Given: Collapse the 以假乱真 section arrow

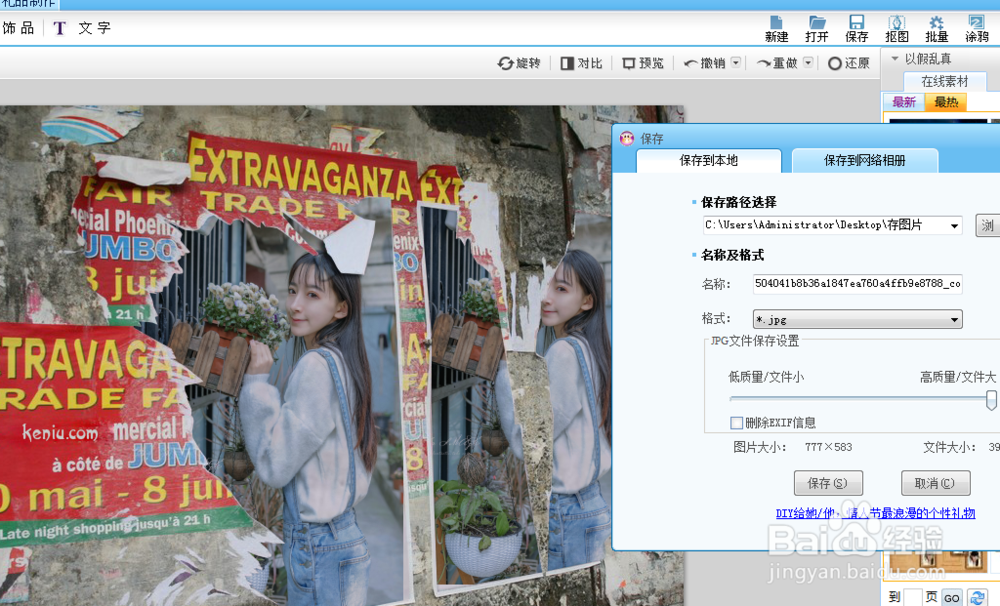Looking at the screenshot, I should 895,59.
